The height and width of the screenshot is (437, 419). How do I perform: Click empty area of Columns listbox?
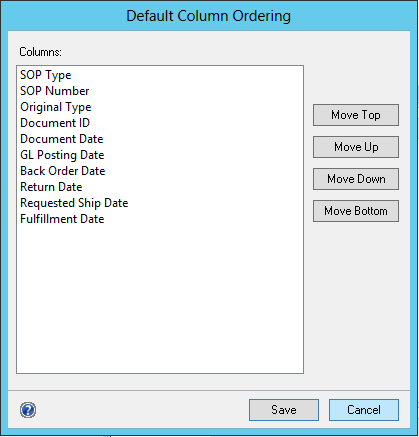pyautogui.click(x=160, y=300)
